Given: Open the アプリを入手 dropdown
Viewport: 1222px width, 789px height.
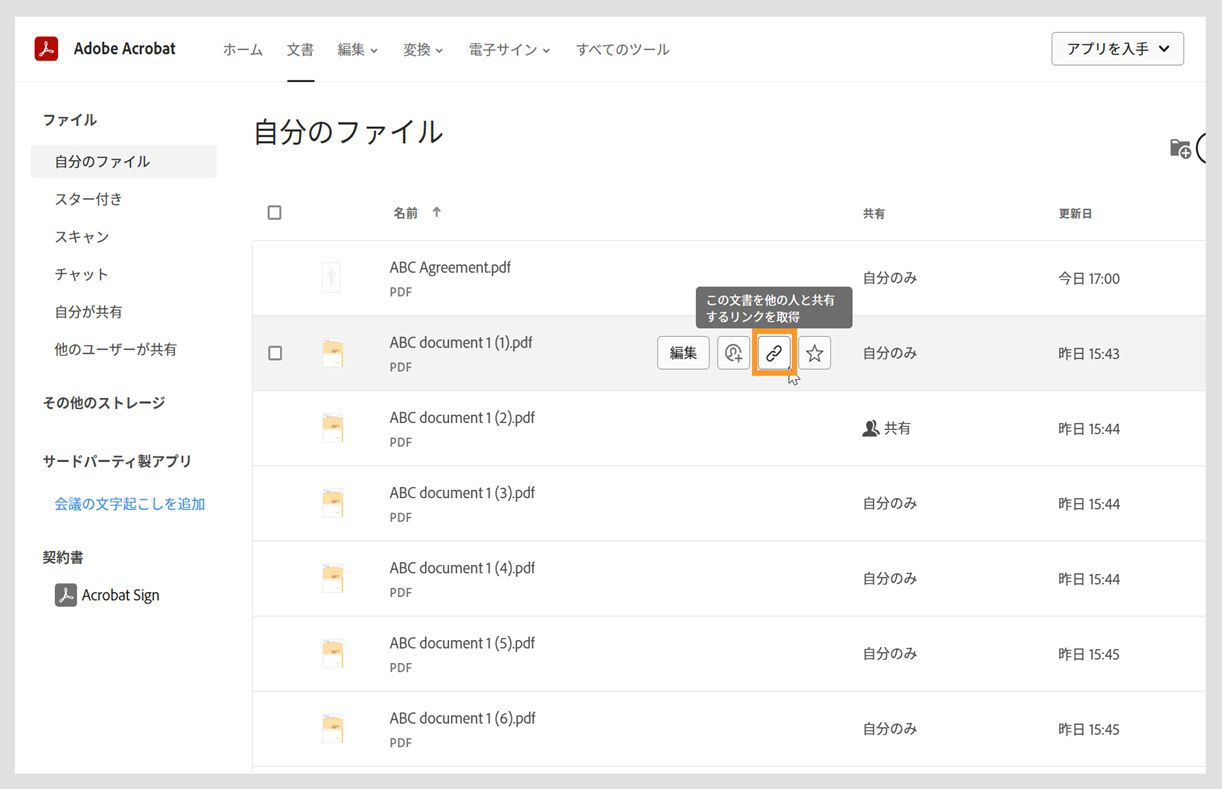Looking at the screenshot, I should pyautogui.click(x=1117, y=48).
